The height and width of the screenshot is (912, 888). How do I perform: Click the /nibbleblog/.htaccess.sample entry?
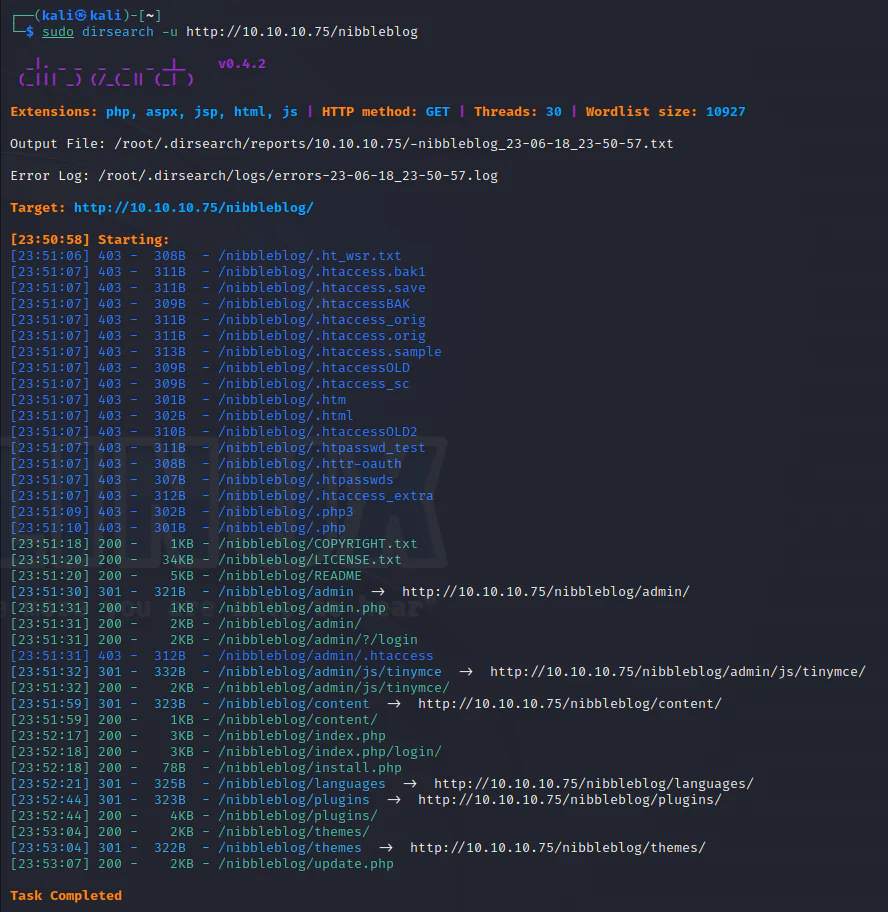tap(330, 352)
